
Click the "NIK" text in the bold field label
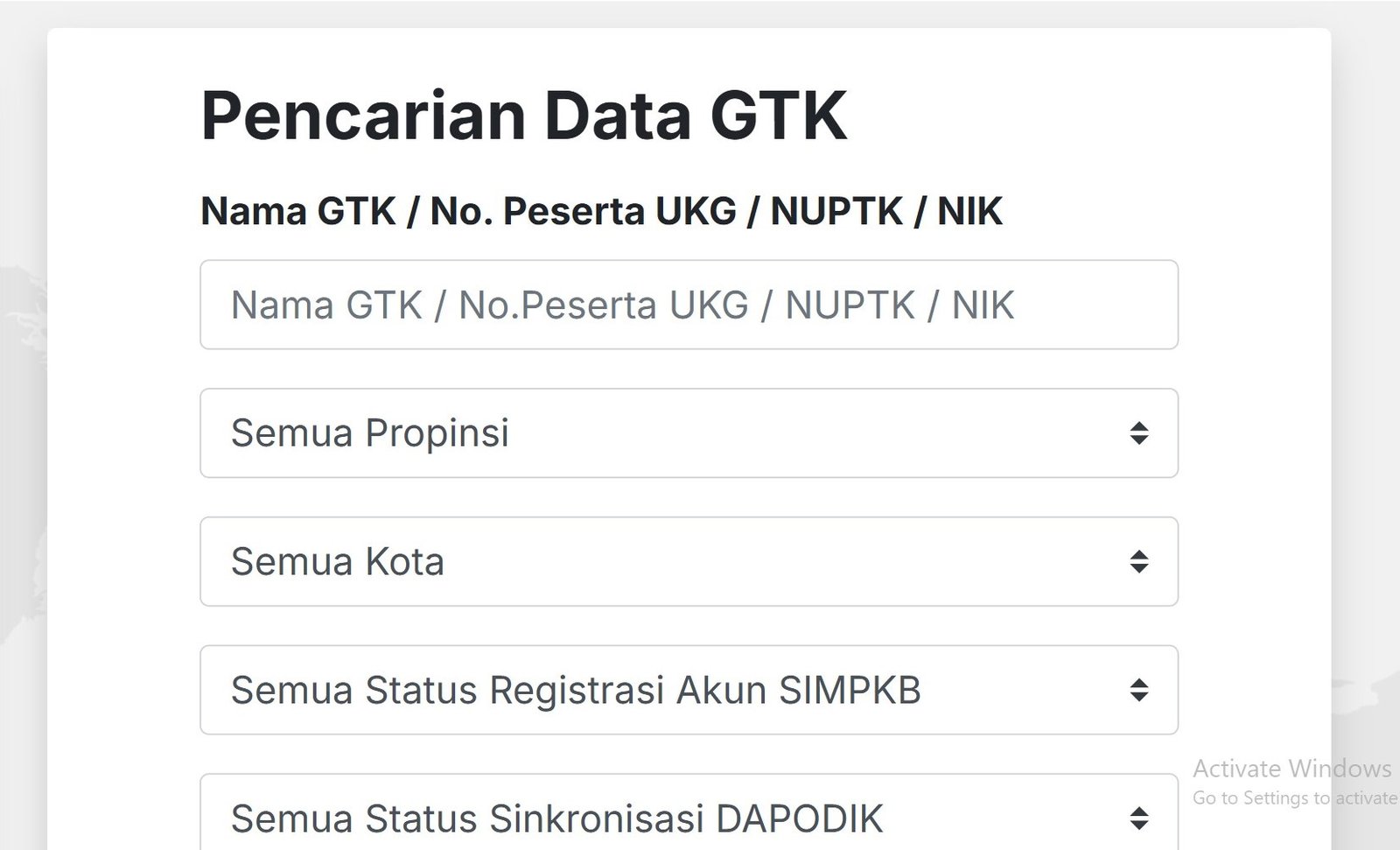point(969,211)
